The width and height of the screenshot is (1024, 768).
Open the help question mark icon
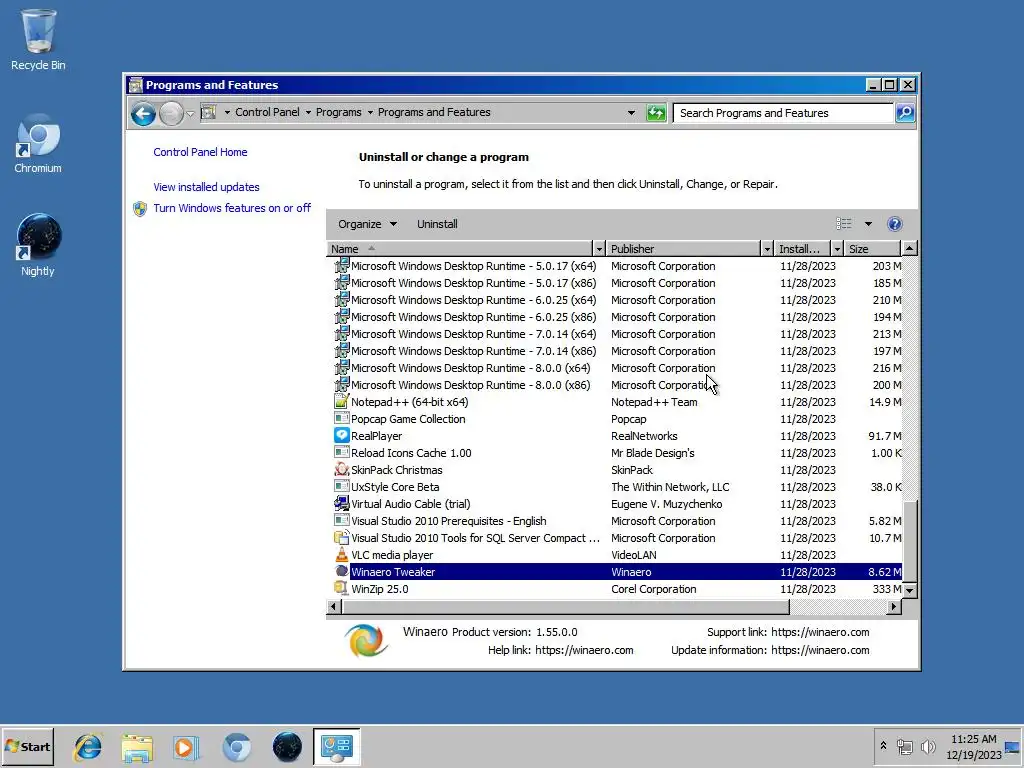(x=894, y=224)
